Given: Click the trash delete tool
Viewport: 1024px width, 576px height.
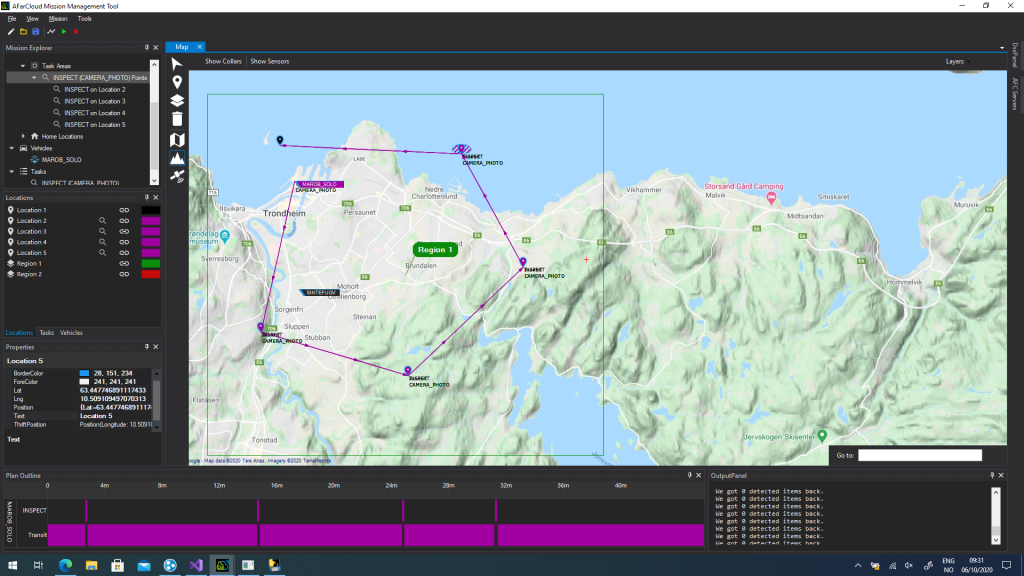Looking at the screenshot, I should pos(177,118).
